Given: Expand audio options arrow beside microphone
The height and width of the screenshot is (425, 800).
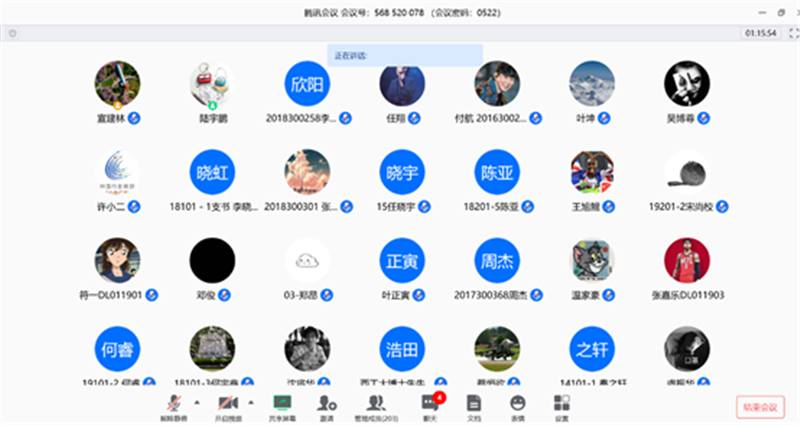Looking at the screenshot, I should (x=197, y=403).
